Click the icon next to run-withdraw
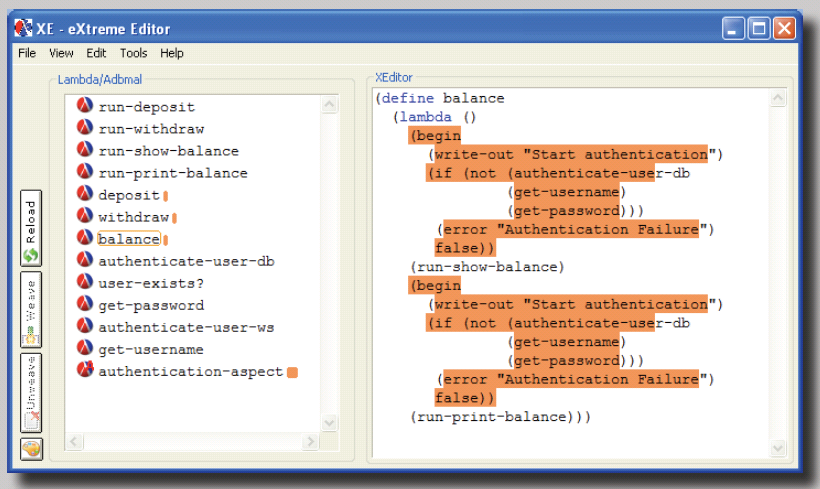The width and height of the screenshot is (820, 489). point(85,129)
